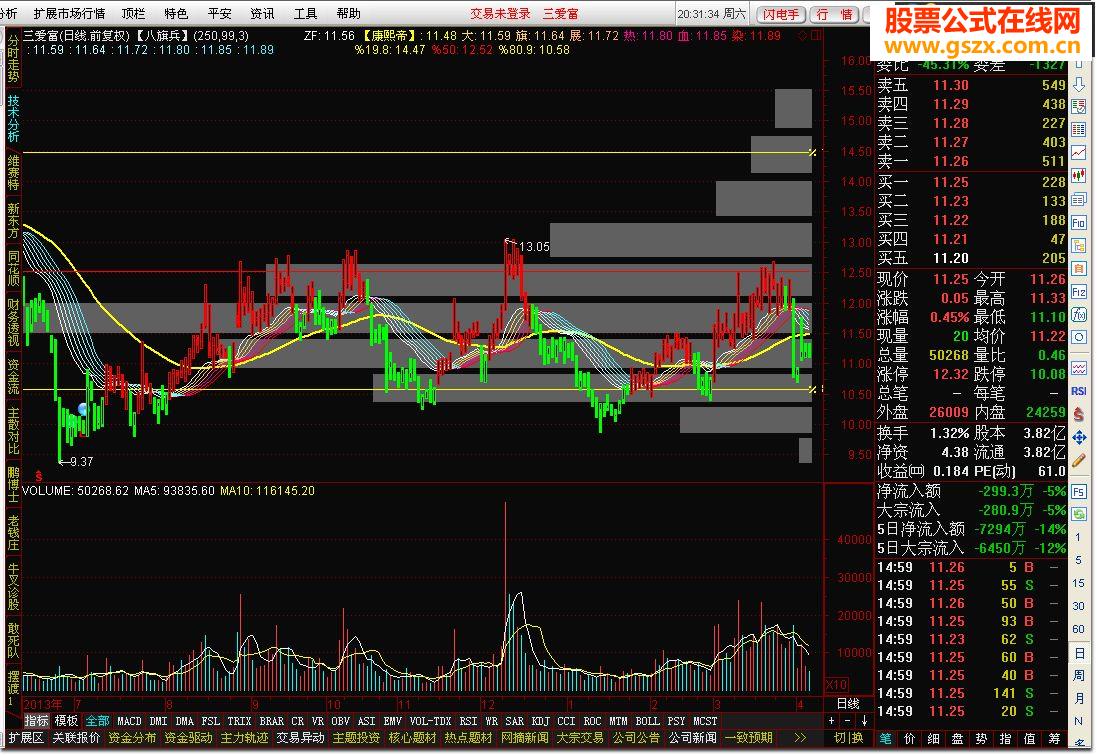Image resolution: width=1097 pixels, height=755 pixels.
Task: Click the down arrow icon in right toolbar
Action: [1079, 84]
